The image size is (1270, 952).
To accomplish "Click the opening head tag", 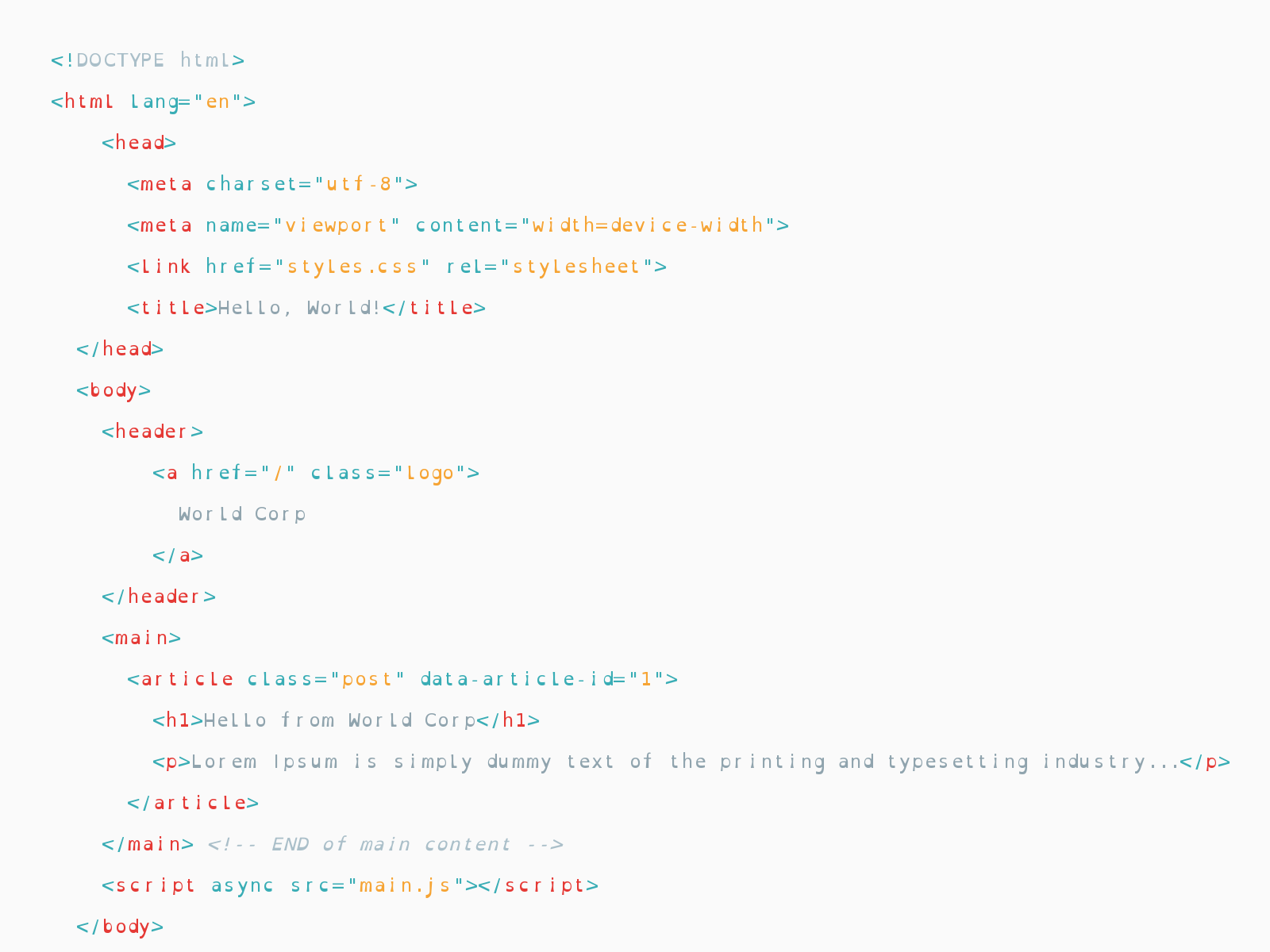I will pos(139,143).
